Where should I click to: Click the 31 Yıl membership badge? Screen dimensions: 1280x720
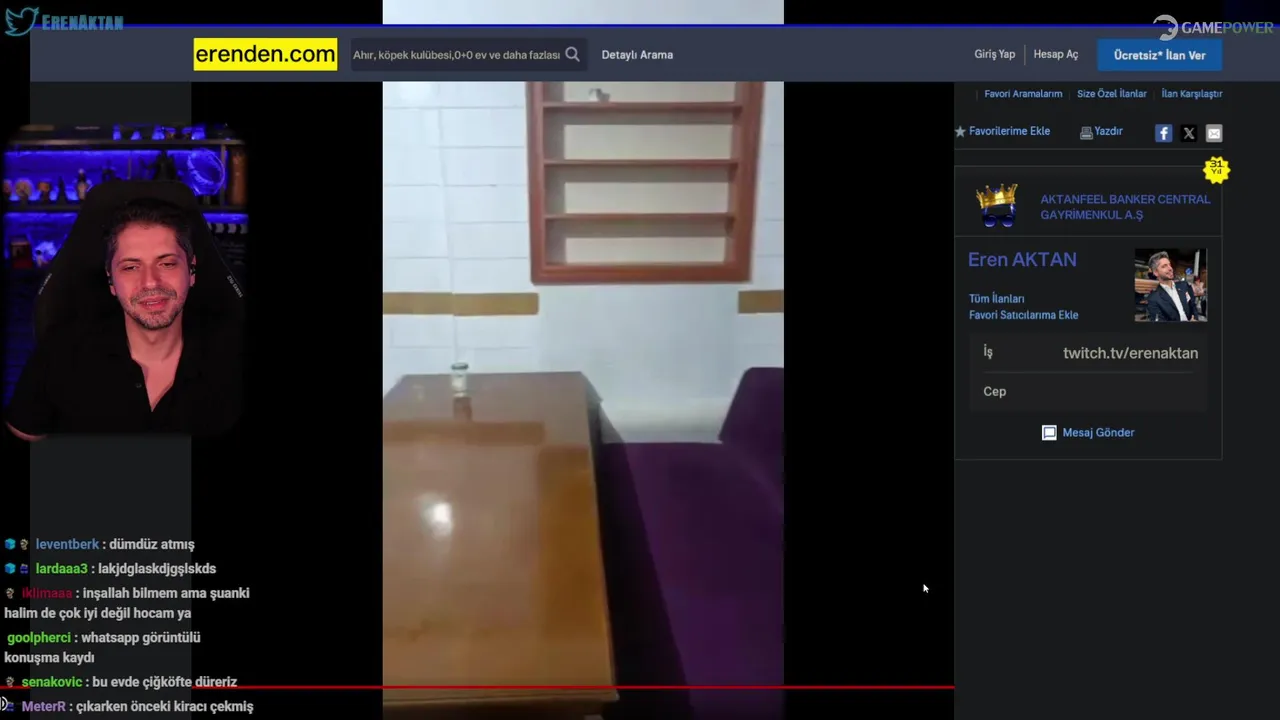tap(1216, 169)
